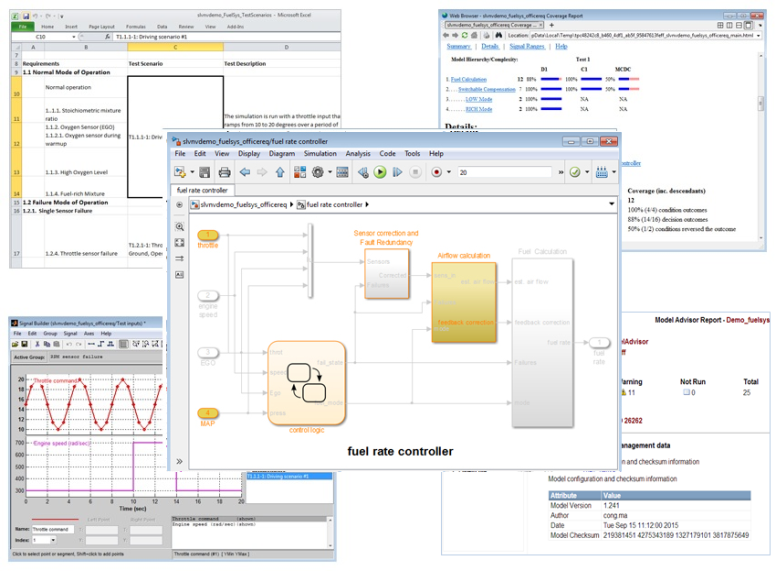Click the stop time field showing 20
The image size is (776, 571).
pos(504,172)
